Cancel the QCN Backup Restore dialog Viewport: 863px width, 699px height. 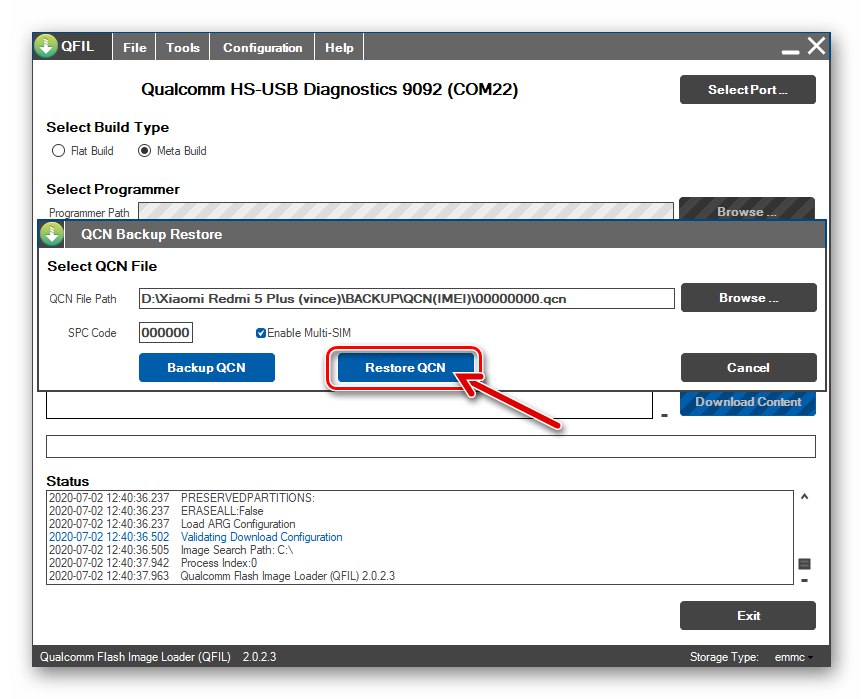[749, 367]
